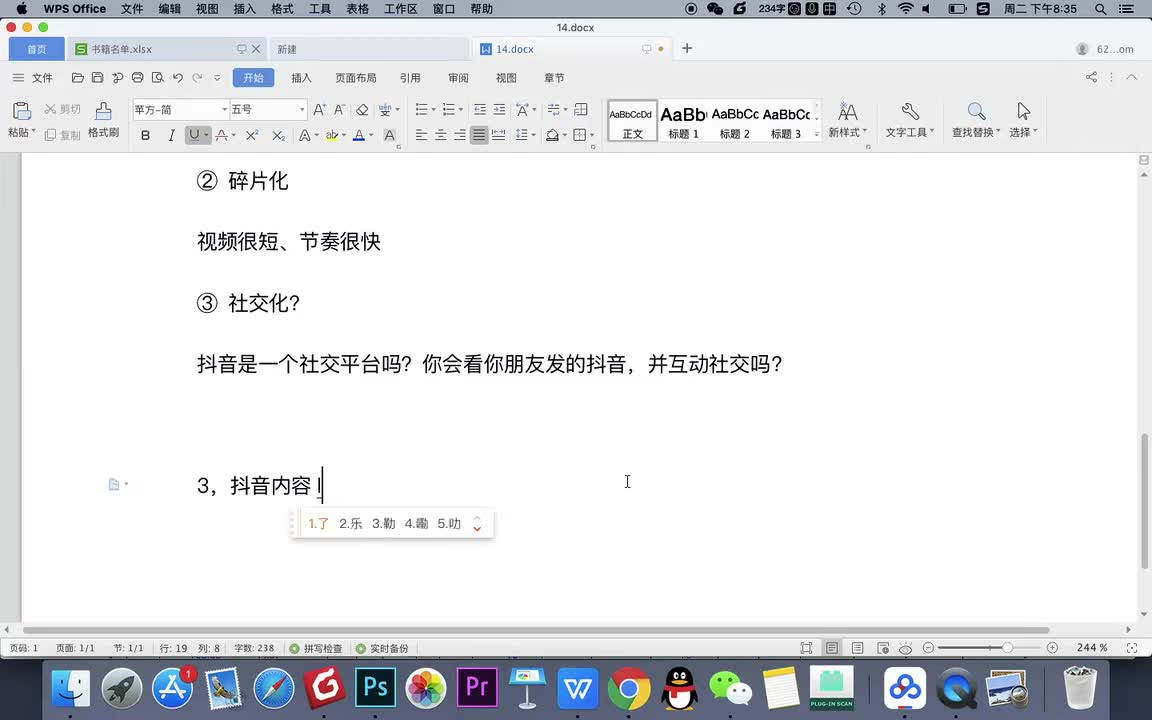Apply the Format Painter (格式刷)
Viewport: 1152px width, 720px height.
coord(104,120)
